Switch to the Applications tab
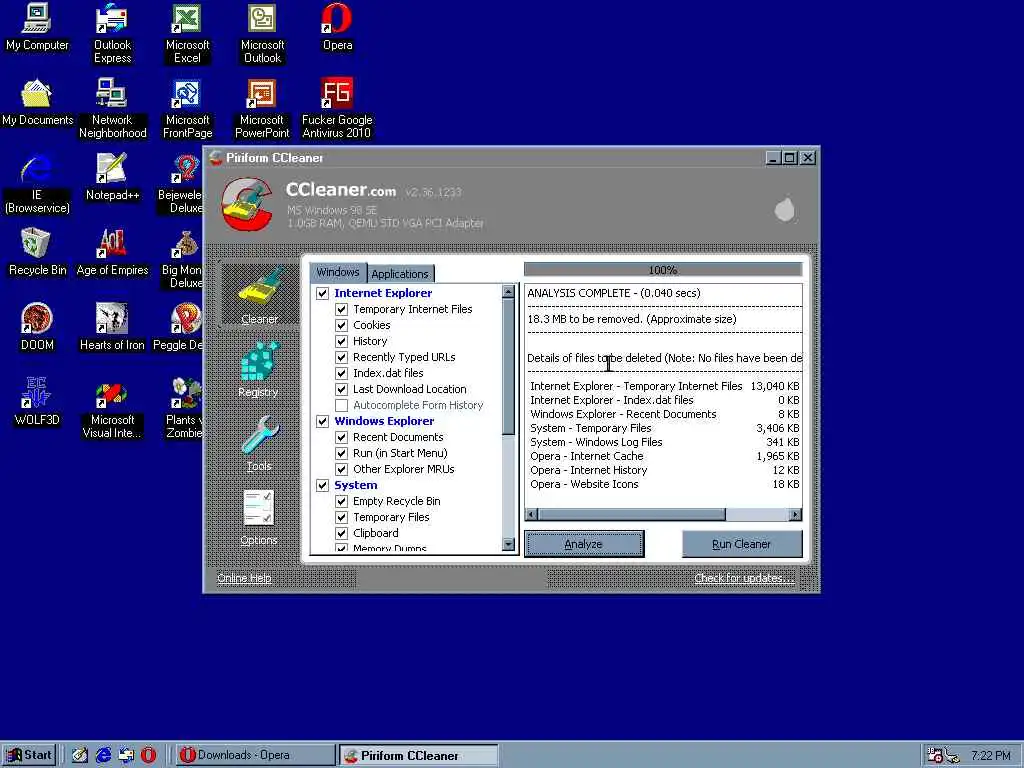 [400, 274]
